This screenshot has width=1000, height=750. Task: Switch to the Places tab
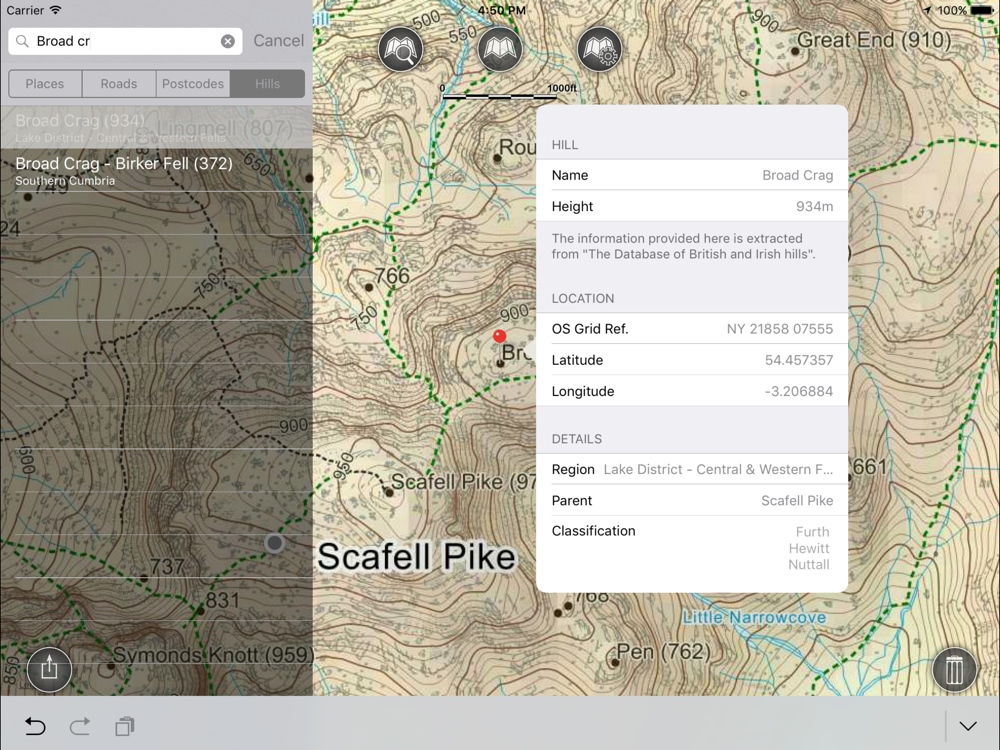coord(45,84)
